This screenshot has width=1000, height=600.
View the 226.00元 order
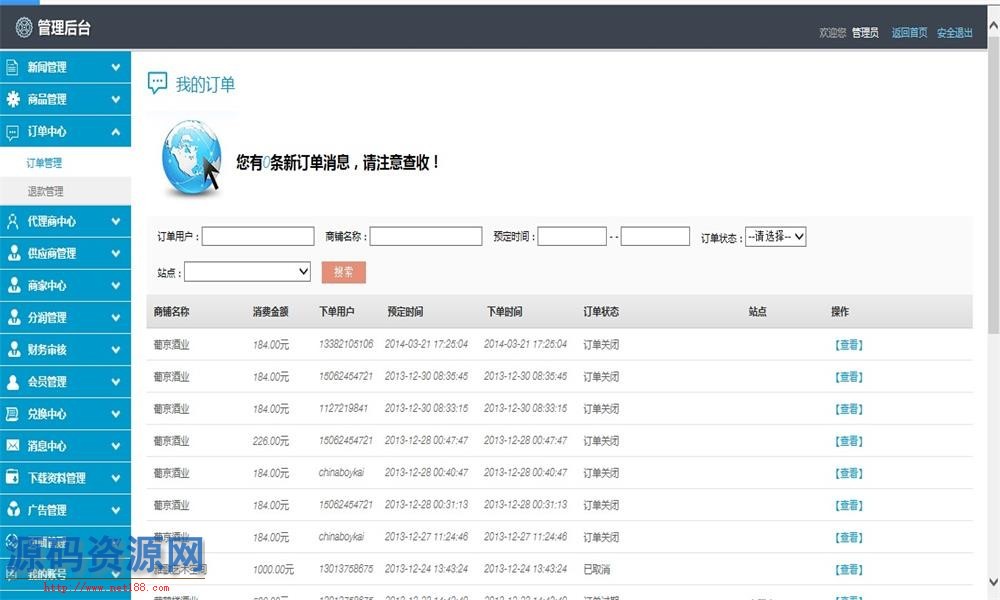(849, 441)
